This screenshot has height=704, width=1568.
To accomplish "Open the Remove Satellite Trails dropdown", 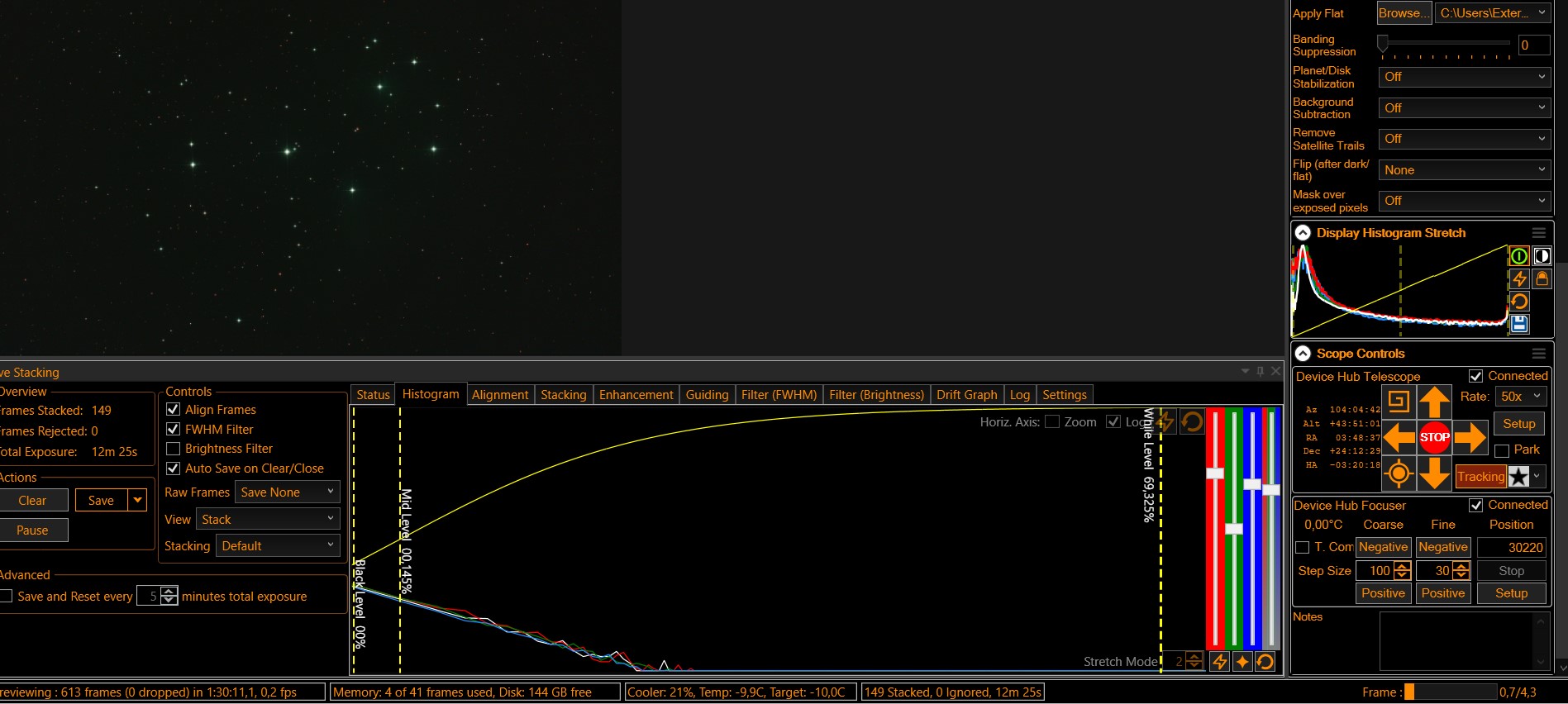I will pos(1464,139).
